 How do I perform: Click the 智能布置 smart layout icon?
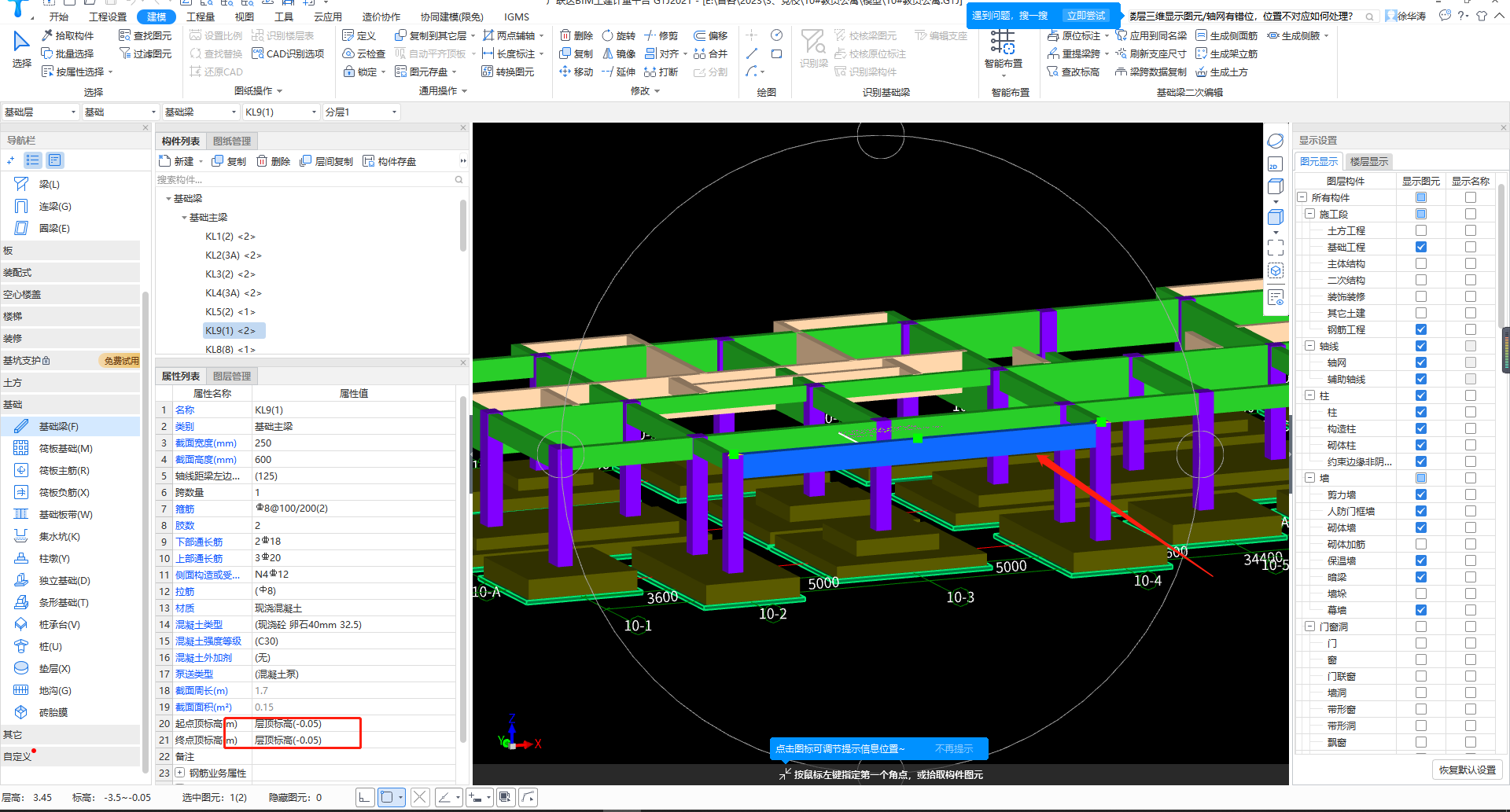(1003, 42)
